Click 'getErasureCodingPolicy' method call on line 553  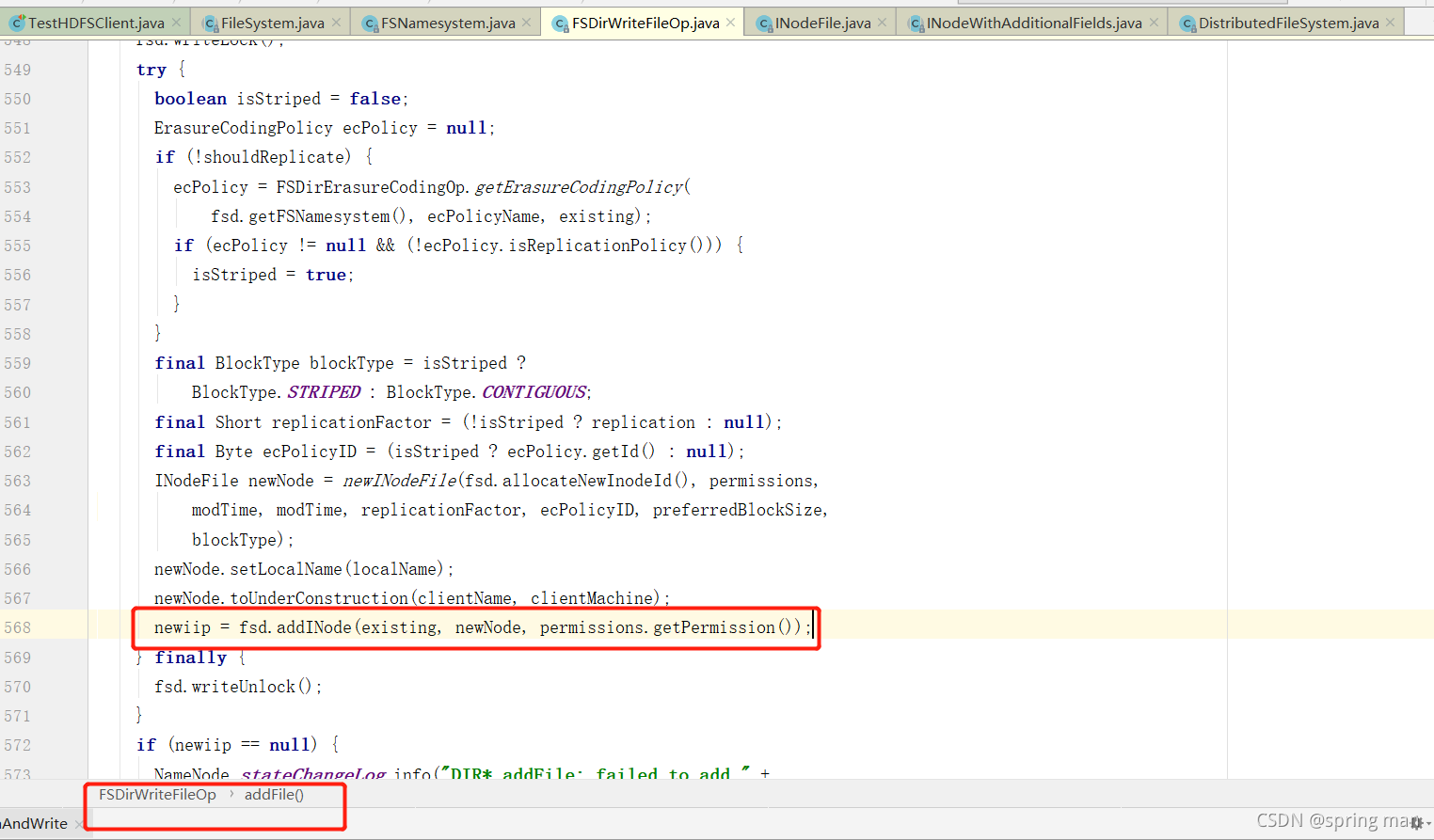click(579, 187)
